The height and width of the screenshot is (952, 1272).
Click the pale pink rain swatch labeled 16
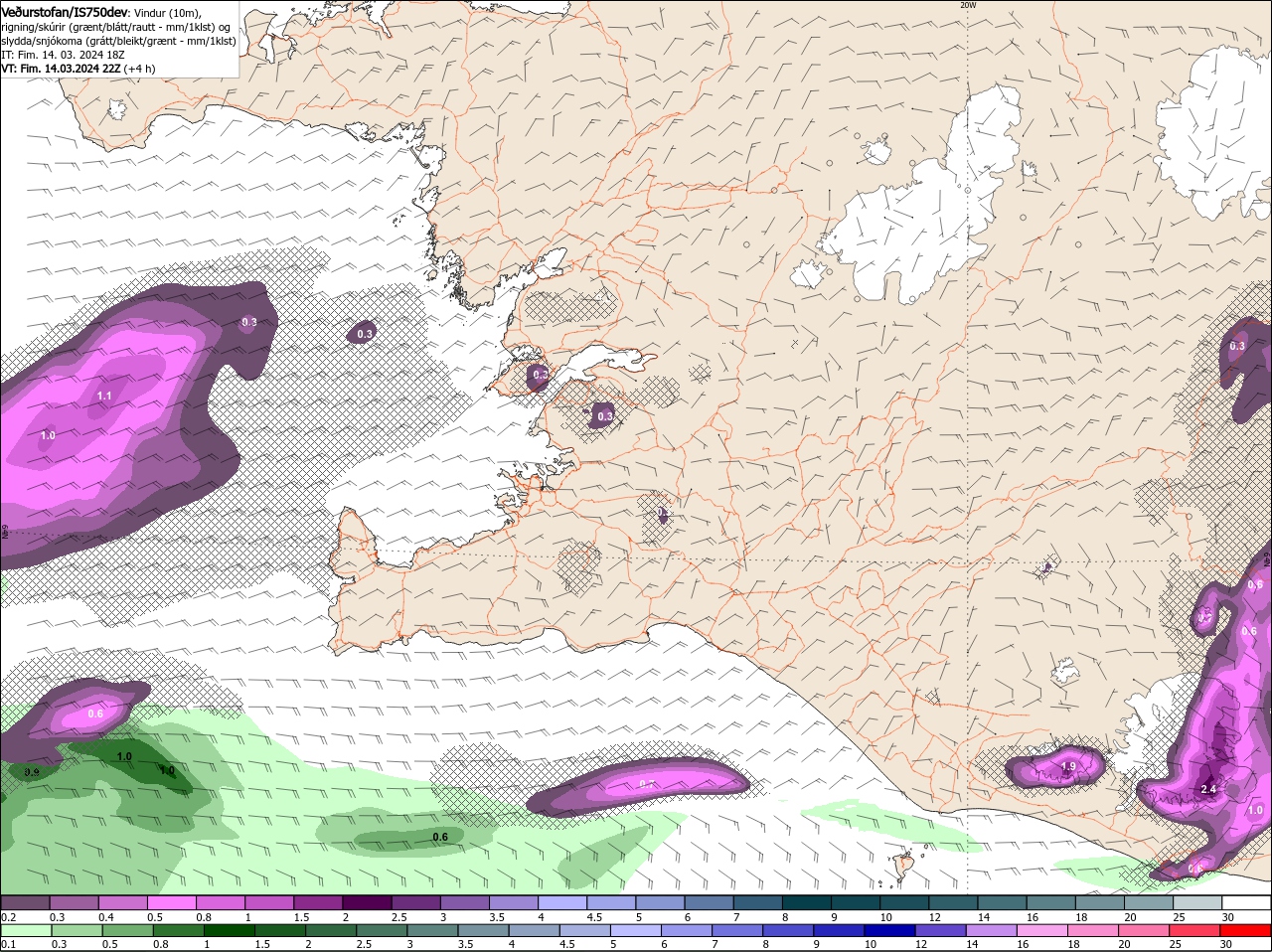1043,931
